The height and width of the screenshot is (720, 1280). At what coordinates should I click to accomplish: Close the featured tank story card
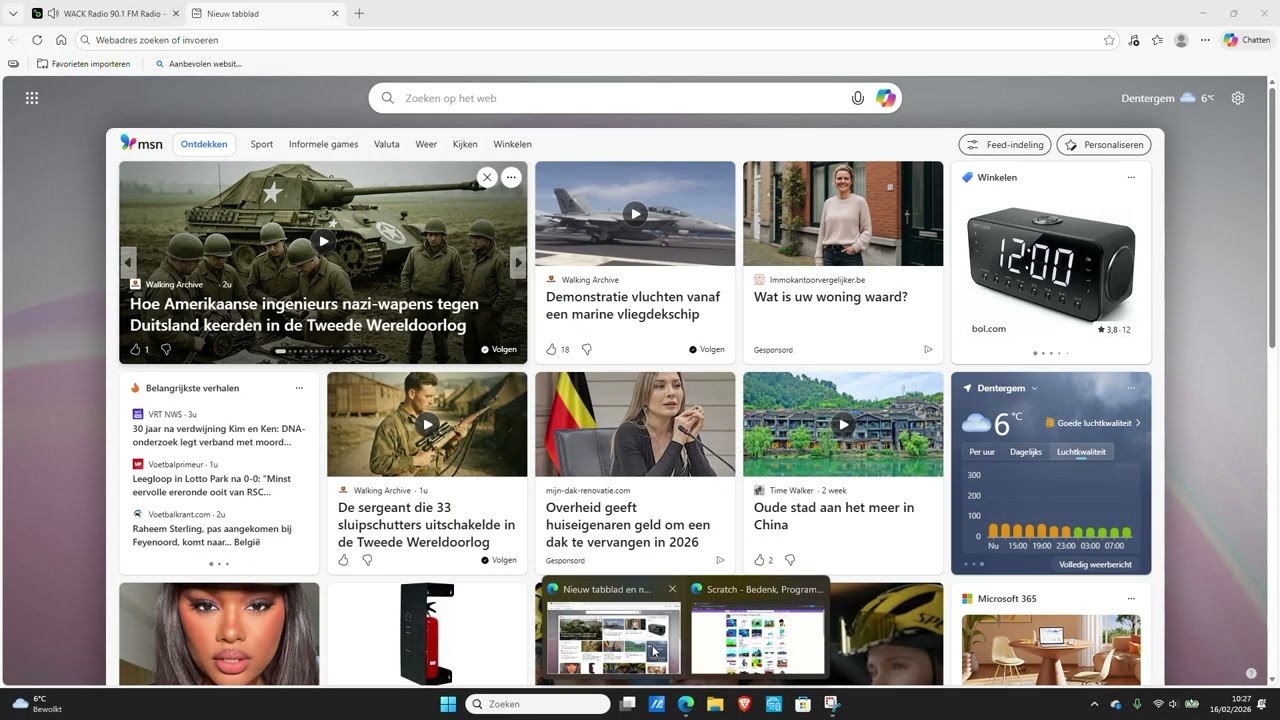pyautogui.click(x=487, y=177)
